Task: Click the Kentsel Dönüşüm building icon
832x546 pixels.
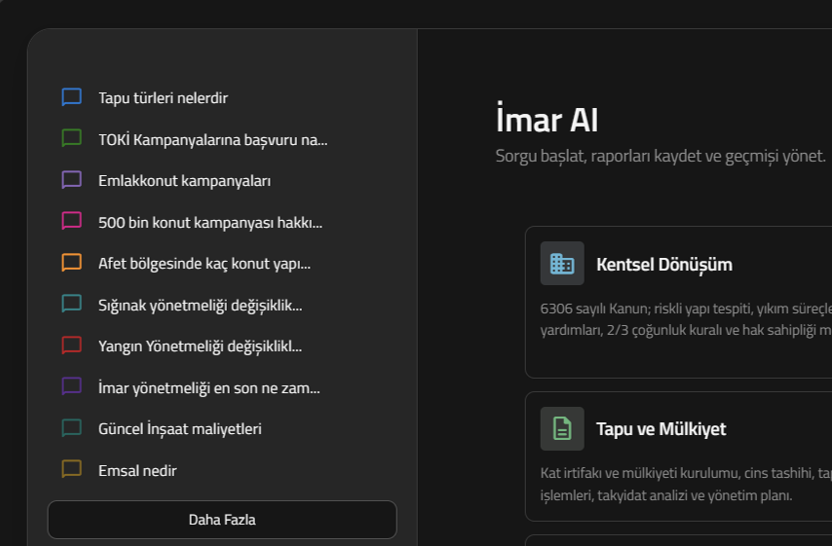Action: point(562,264)
